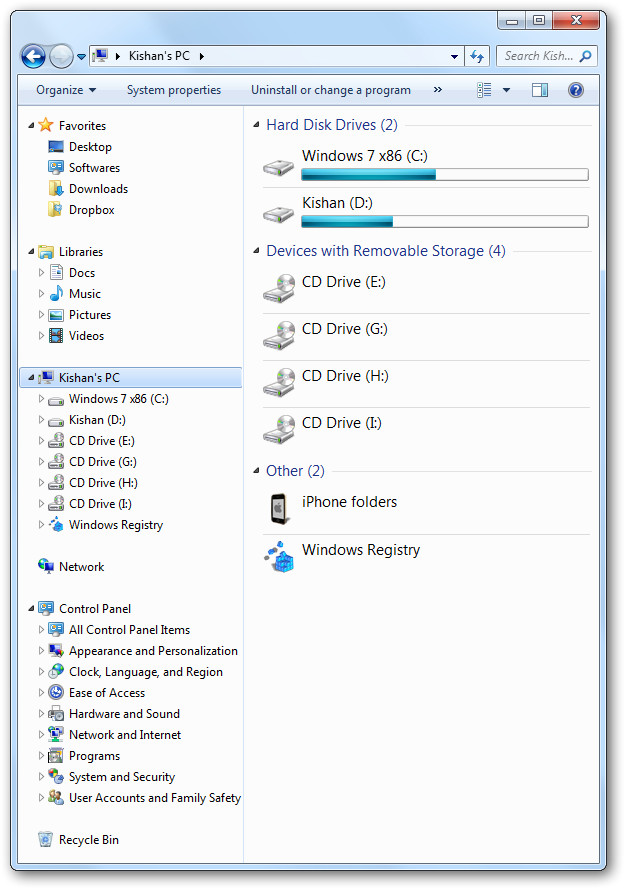Click the Appearance and Personalization icon
This screenshot has width=625, height=889.
click(56, 650)
